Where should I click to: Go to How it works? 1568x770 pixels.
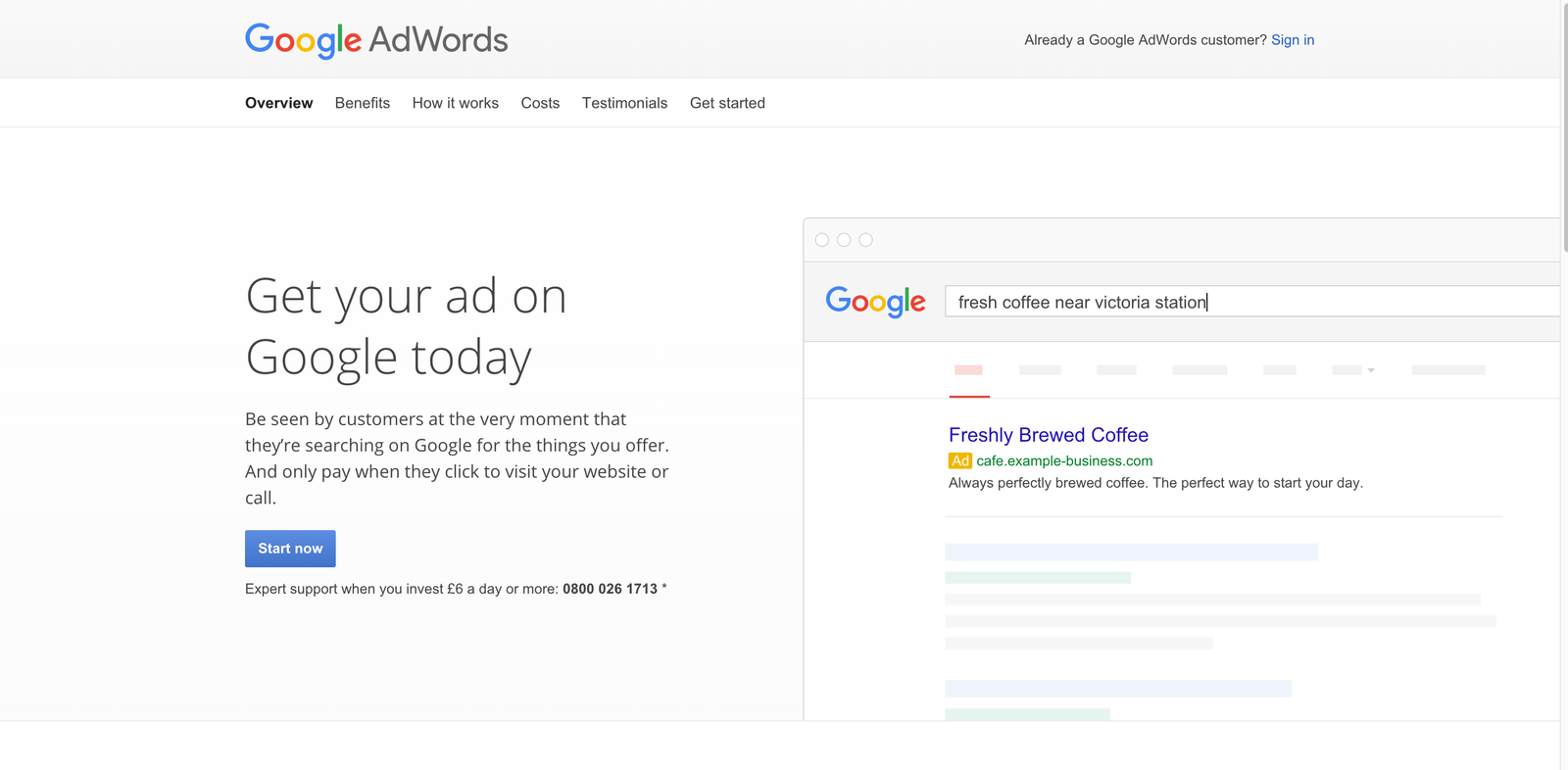pos(456,103)
